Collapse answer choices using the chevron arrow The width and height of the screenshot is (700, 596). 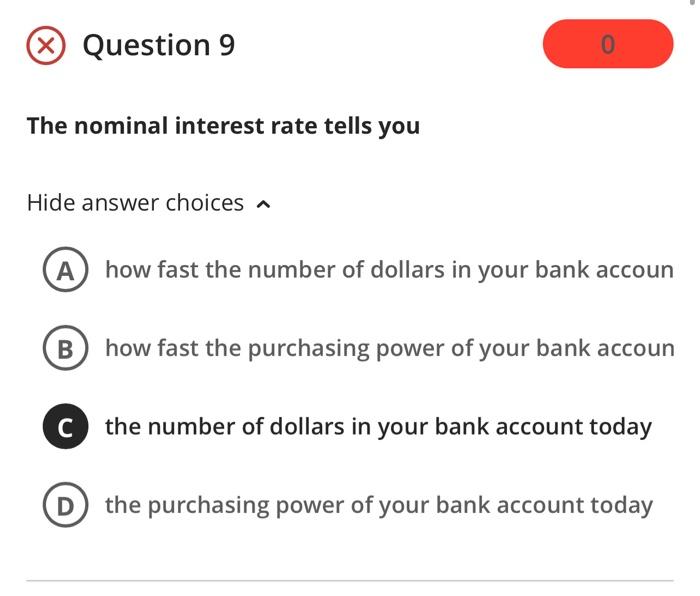263,204
